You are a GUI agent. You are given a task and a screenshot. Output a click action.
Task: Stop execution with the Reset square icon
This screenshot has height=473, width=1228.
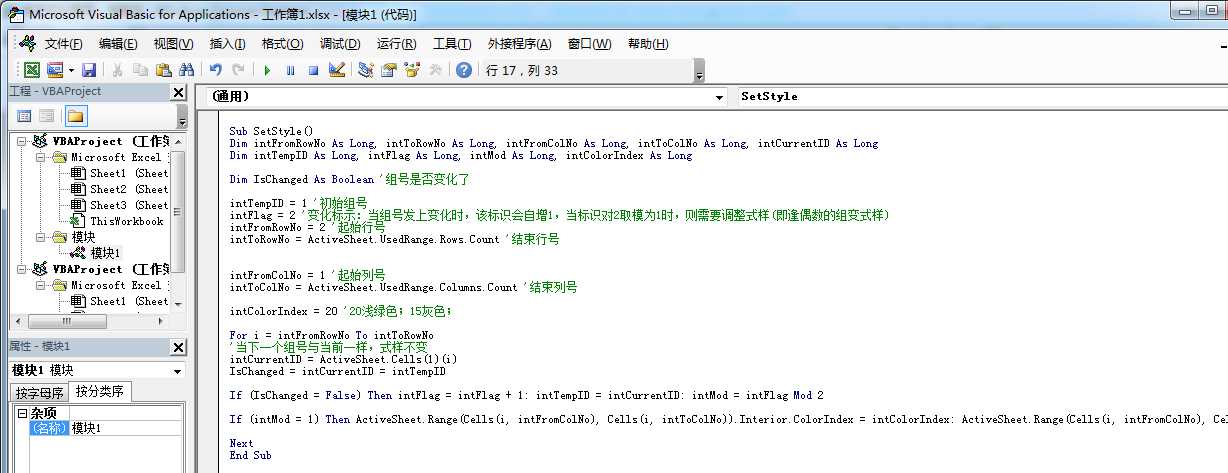313,70
